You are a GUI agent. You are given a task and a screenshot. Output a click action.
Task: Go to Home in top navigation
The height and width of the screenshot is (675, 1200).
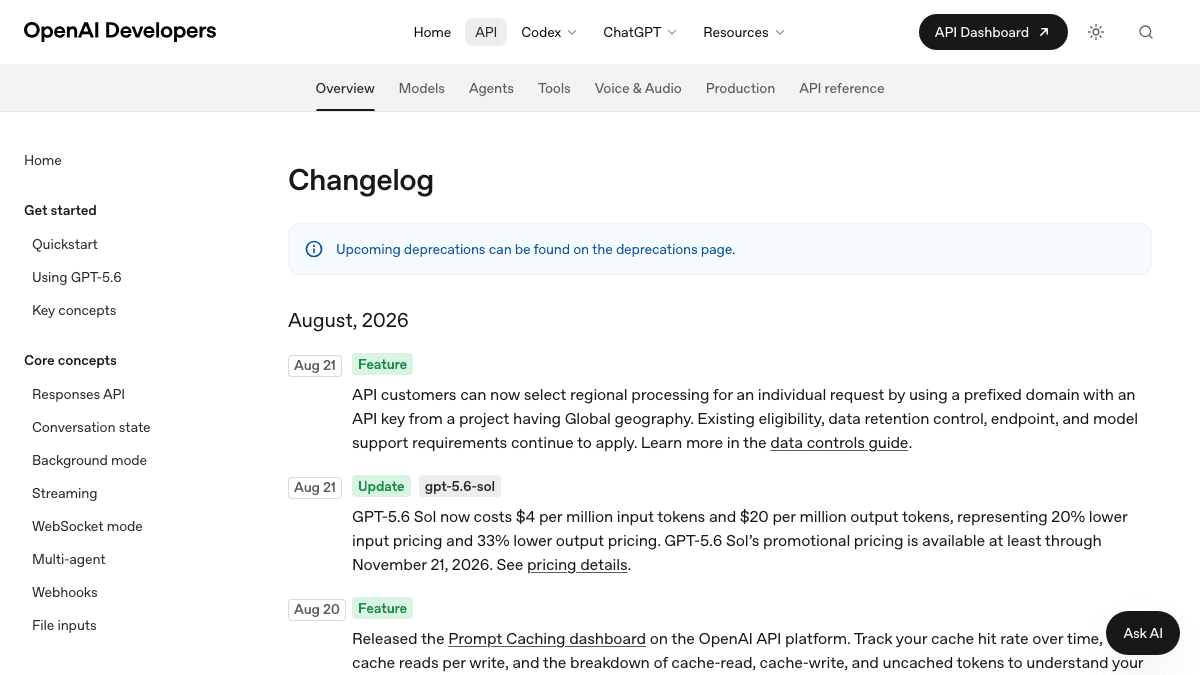(x=432, y=32)
